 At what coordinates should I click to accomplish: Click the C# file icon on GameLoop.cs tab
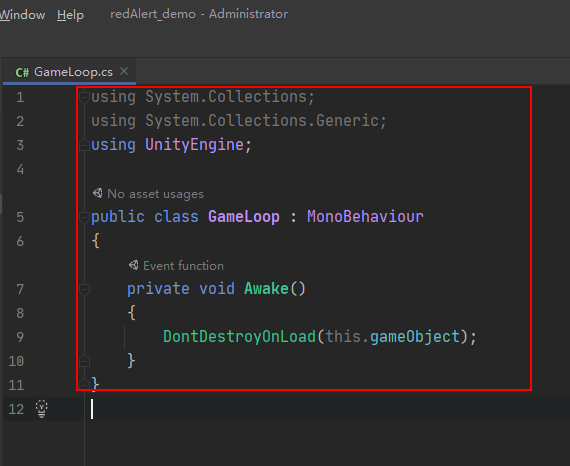pos(22,72)
